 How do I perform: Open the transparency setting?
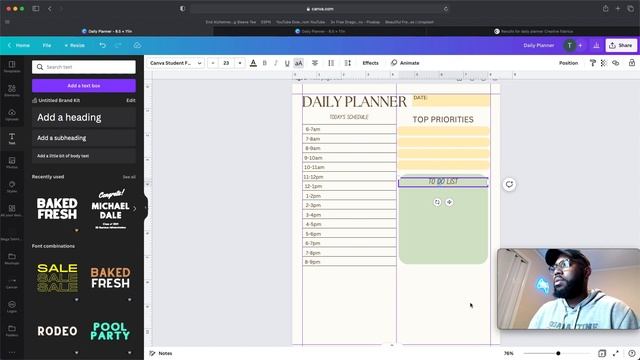tap(604, 63)
